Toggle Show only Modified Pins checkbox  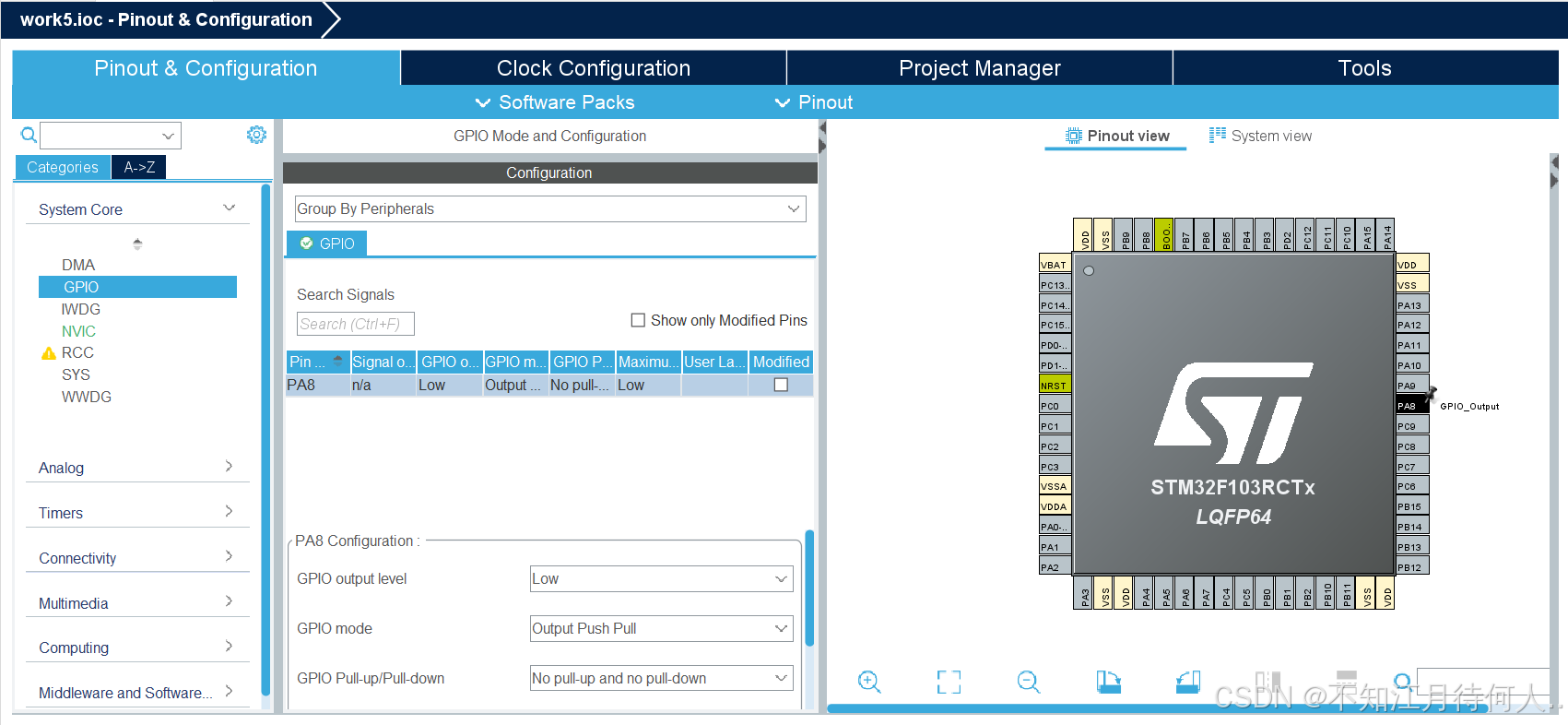pyautogui.click(x=638, y=320)
